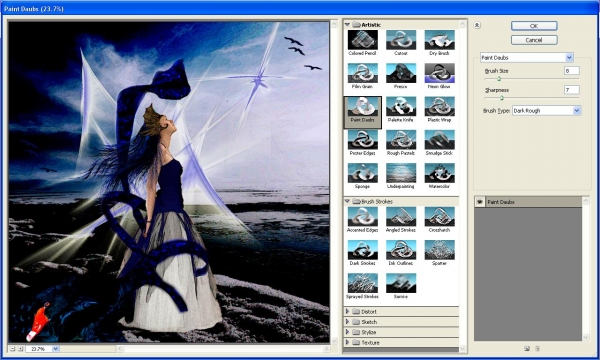
Task: Select the Palette Knife filter thumbnail
Action: 401,106
